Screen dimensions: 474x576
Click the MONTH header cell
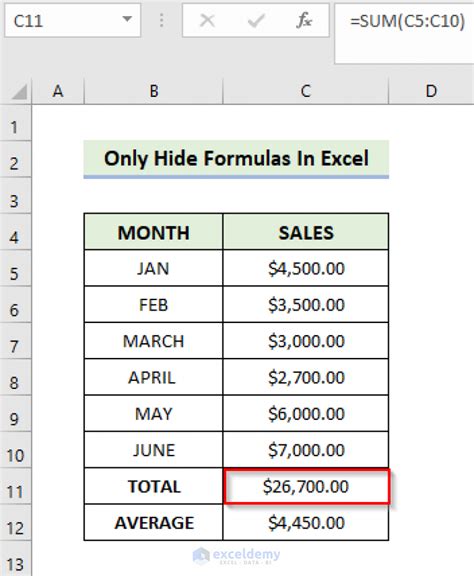(154, 232)
